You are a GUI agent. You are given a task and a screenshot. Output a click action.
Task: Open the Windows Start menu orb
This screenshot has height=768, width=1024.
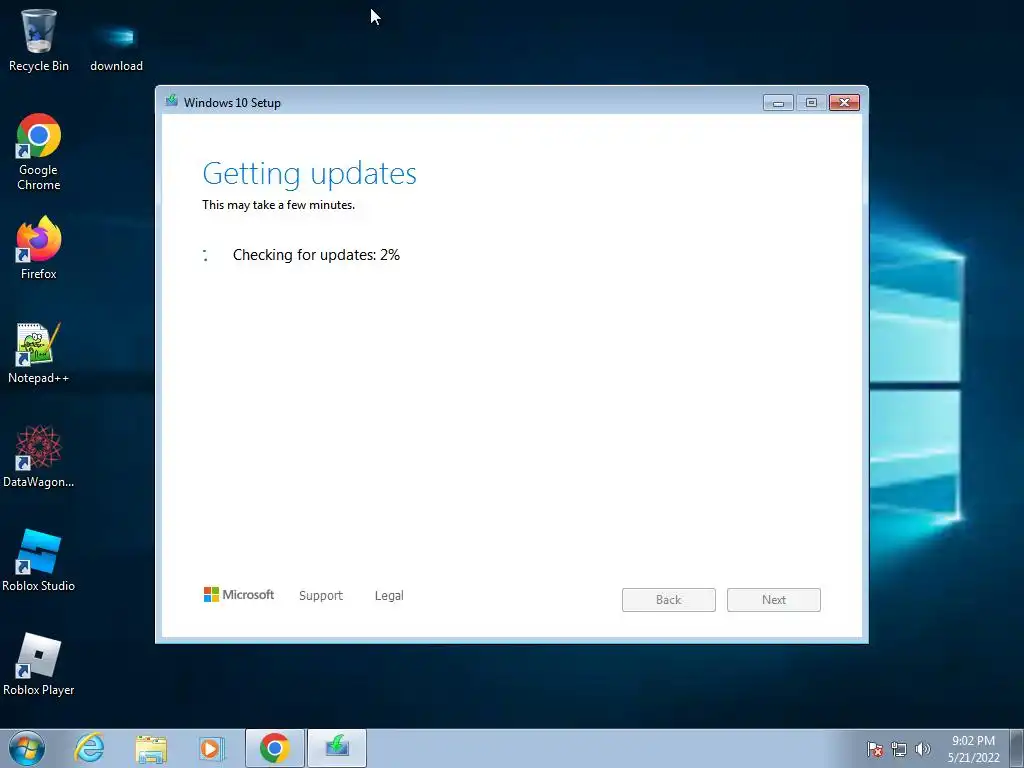[x=27, y=748]
